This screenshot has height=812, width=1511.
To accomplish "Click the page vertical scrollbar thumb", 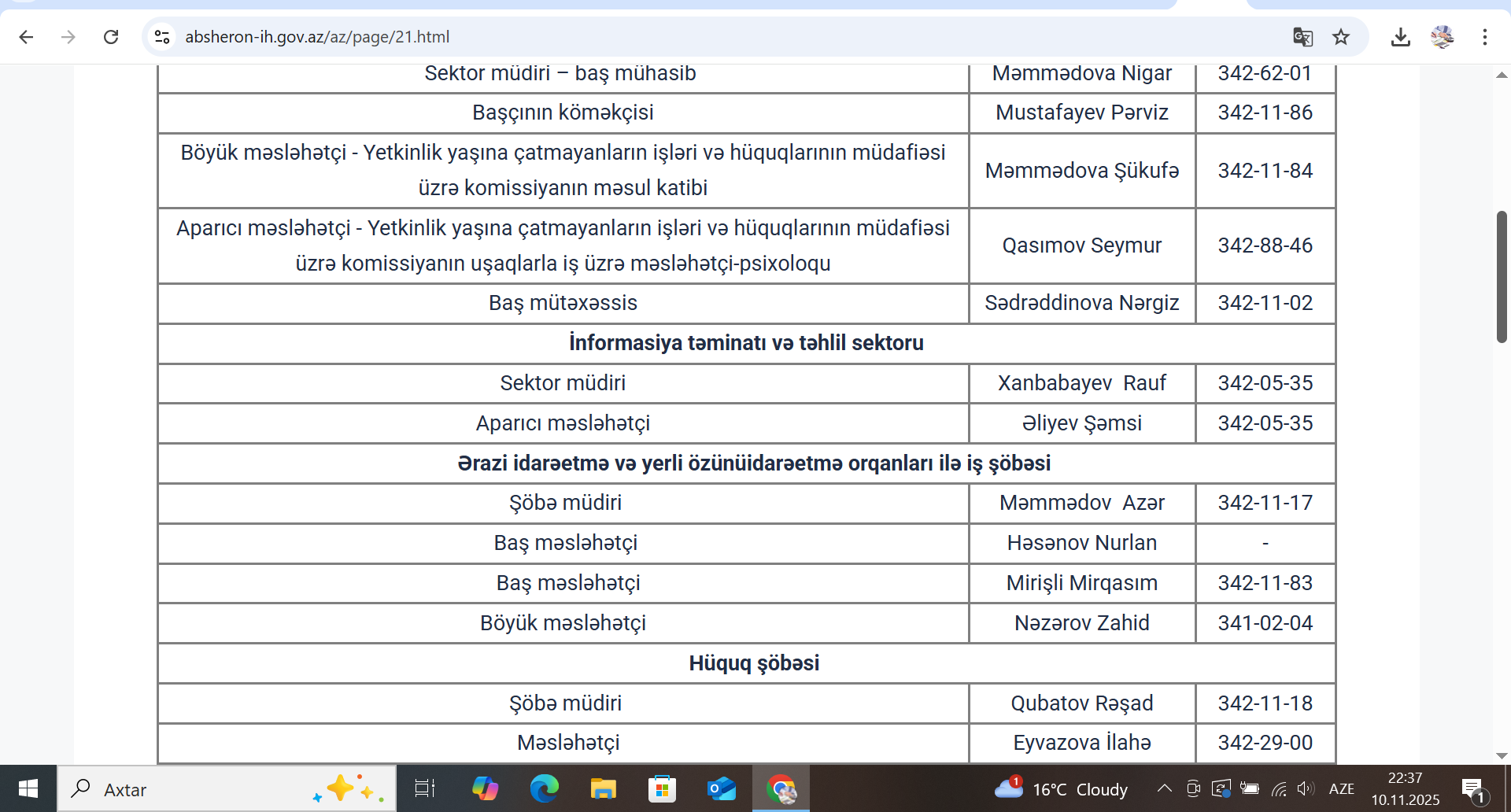I will (1502, 276).
